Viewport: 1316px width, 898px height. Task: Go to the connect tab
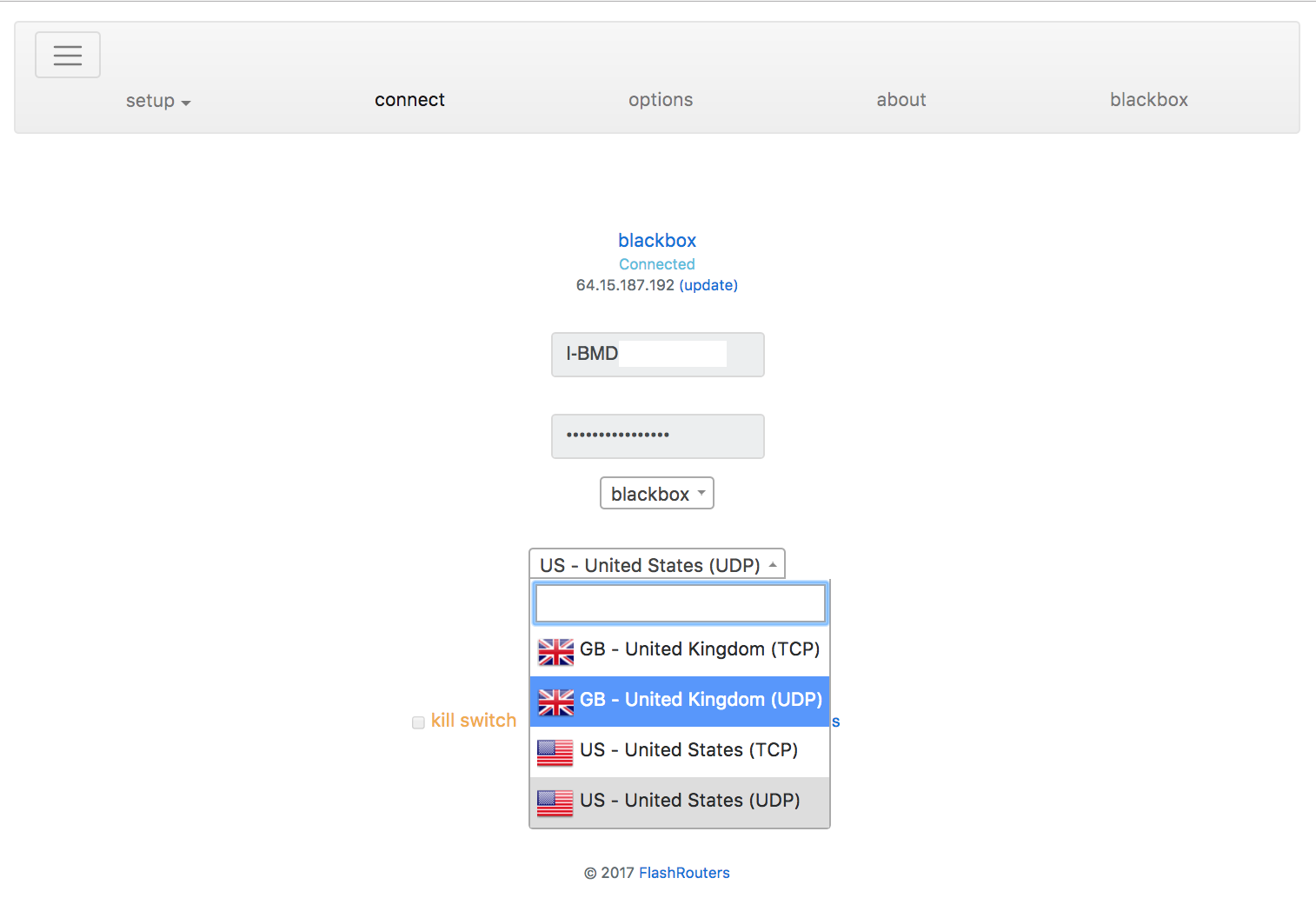click(x=409, y=100)
